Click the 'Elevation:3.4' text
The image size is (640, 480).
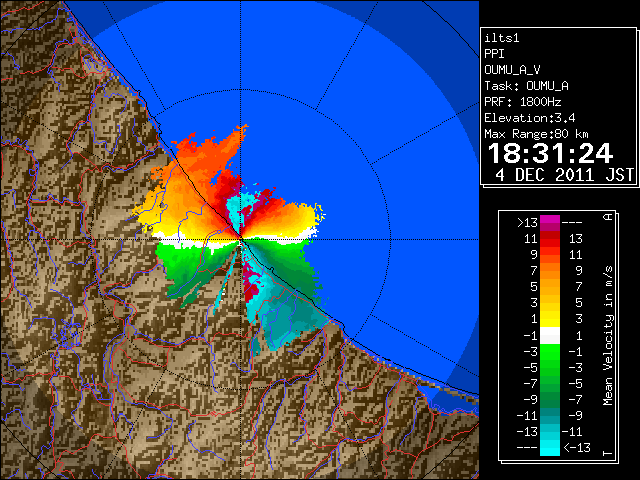(529, 118)
